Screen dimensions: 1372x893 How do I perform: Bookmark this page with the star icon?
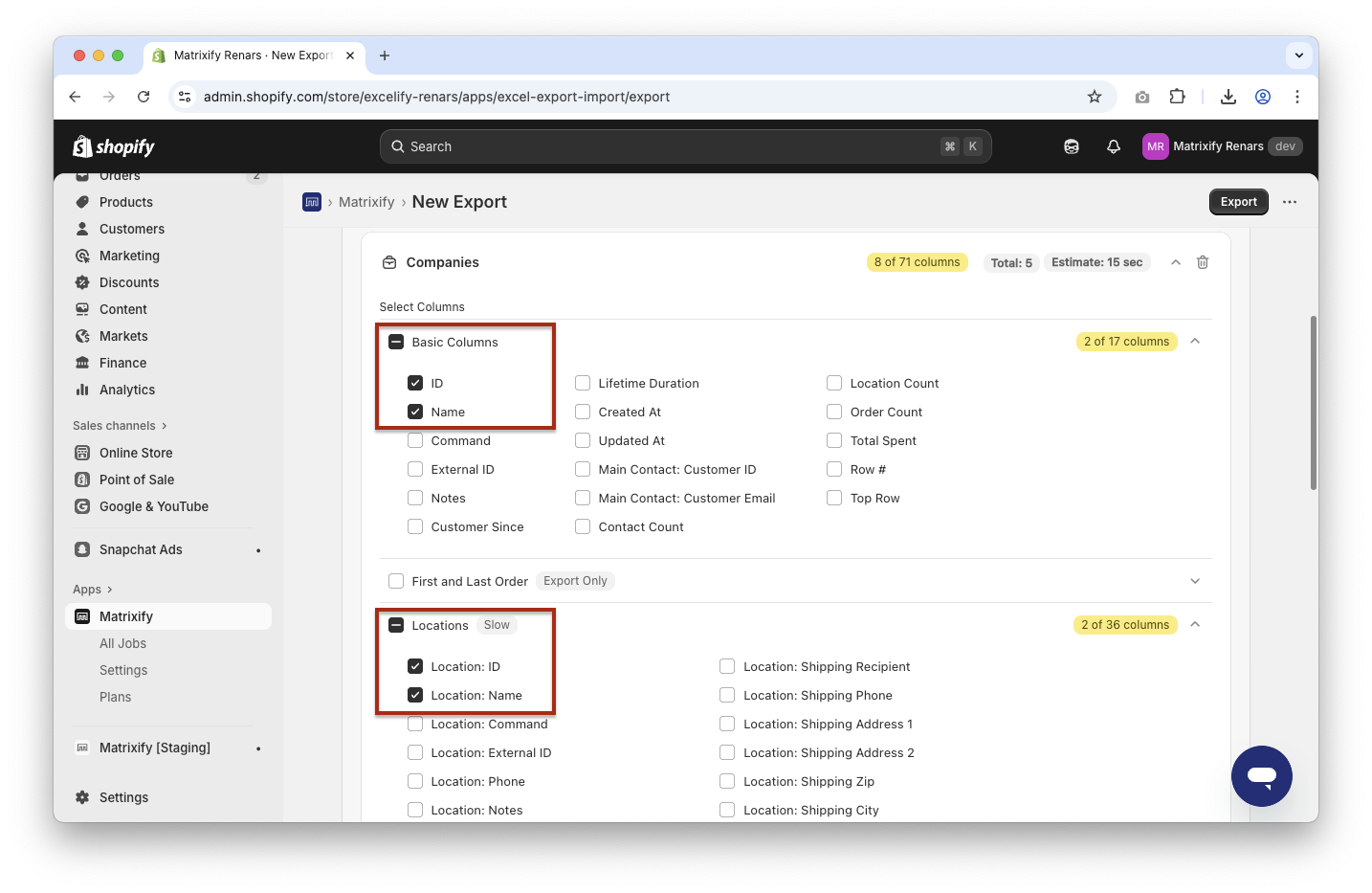[1095, 97]
